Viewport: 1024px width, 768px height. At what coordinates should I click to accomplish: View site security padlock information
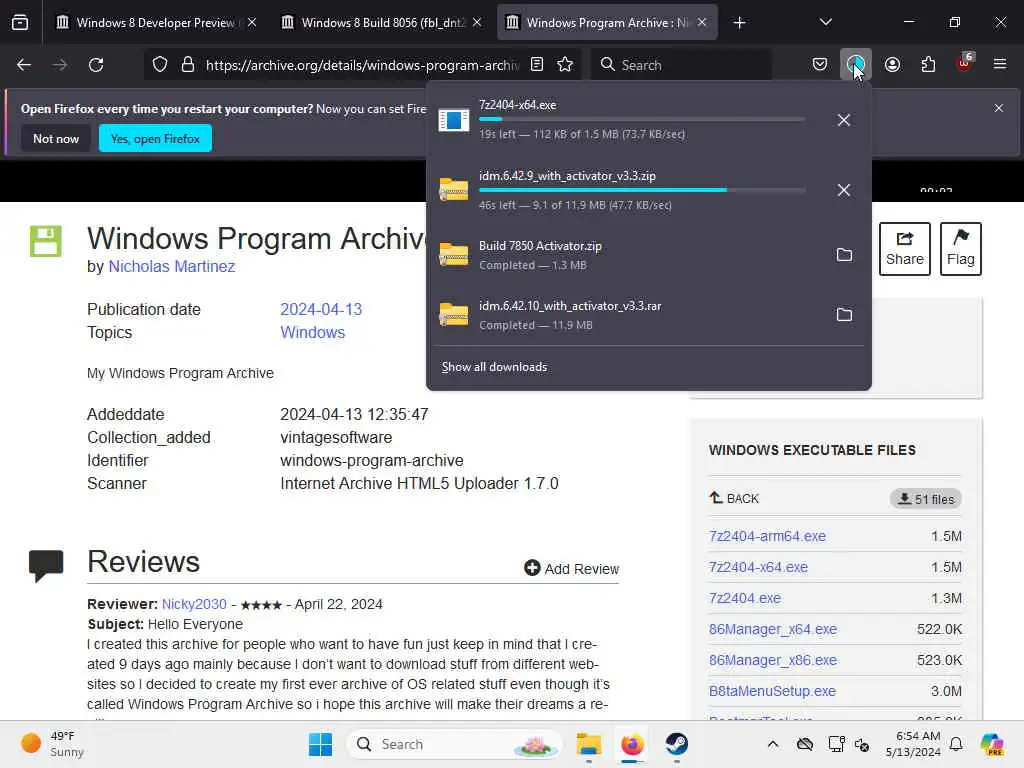(188, 65)
